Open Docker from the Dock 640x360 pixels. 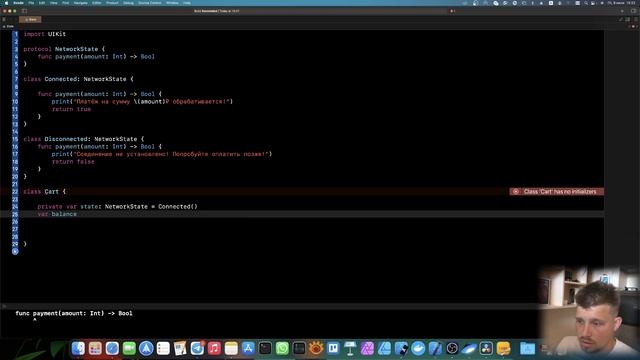coord(418,348)
